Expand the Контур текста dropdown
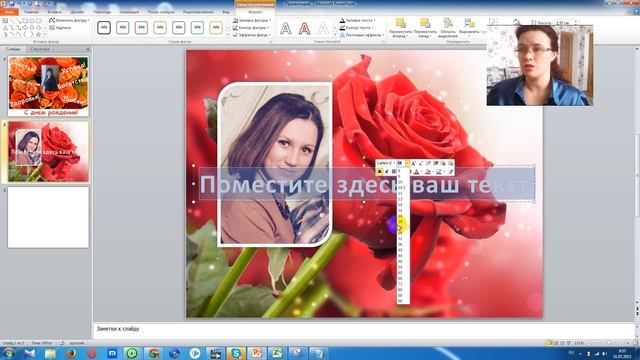The image size is (640, 360). 357,27
